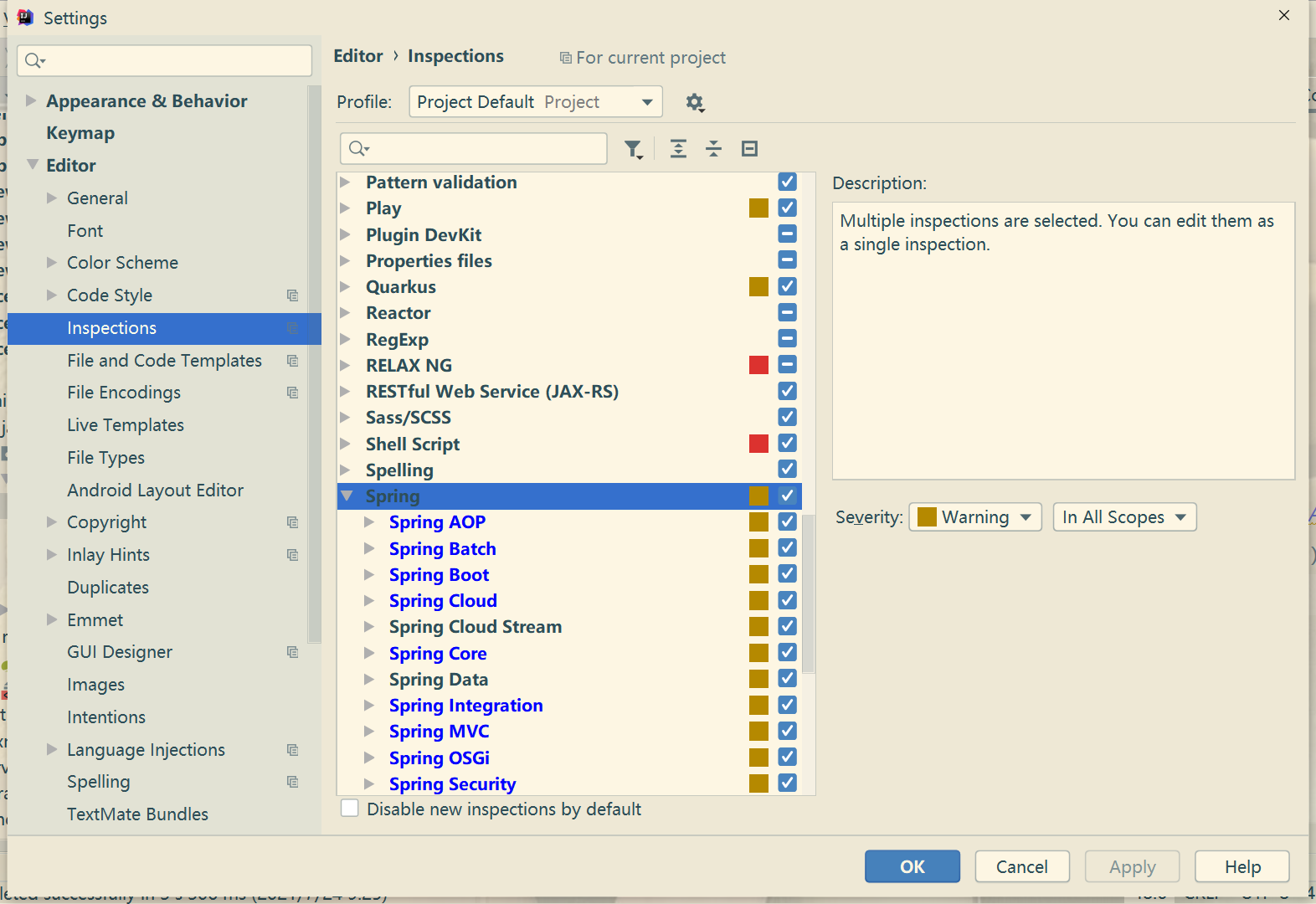The height and width of the screenshot is (904, 1316).
Task: Click the Apply button
Action: coord(1133,866)
